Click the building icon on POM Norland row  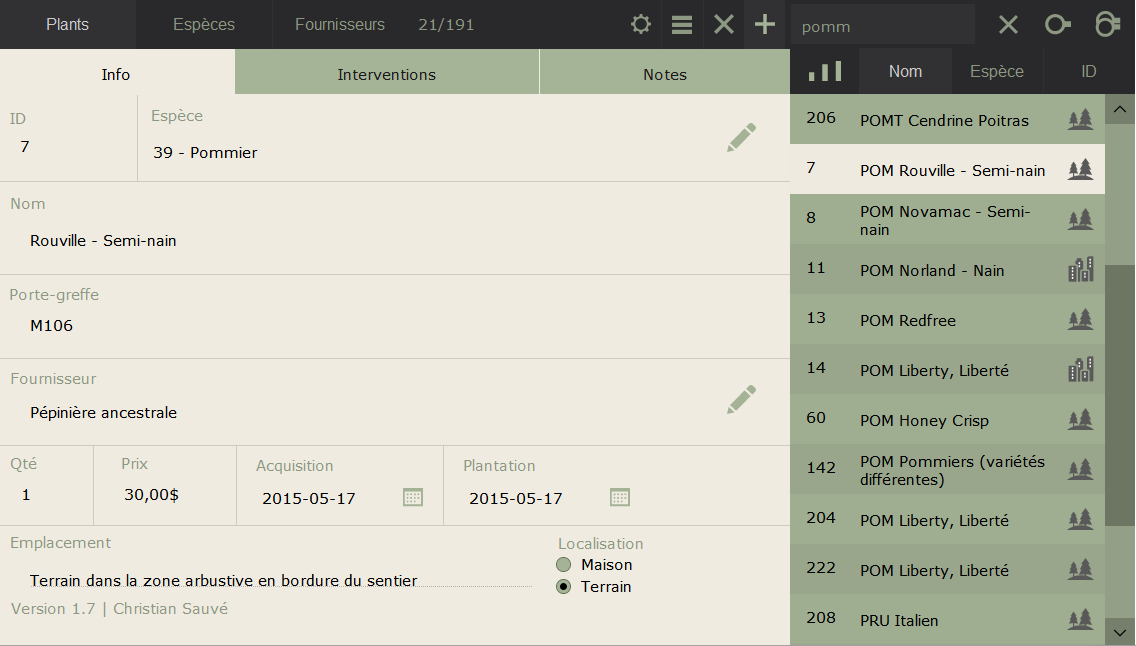pyautogui.click(x=1080, y=270)
